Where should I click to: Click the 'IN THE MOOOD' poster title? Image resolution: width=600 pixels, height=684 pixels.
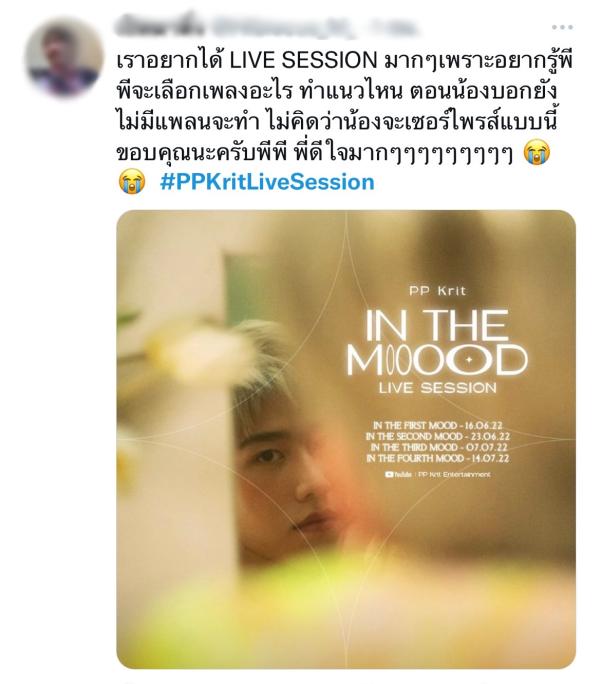(437, 343)
